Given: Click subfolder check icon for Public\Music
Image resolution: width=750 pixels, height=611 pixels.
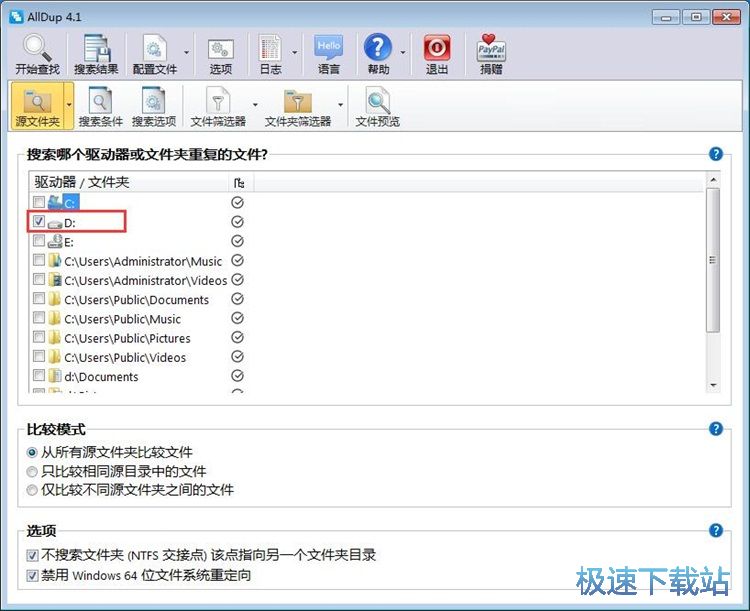Looking at the screenshot, I should 237,318.
